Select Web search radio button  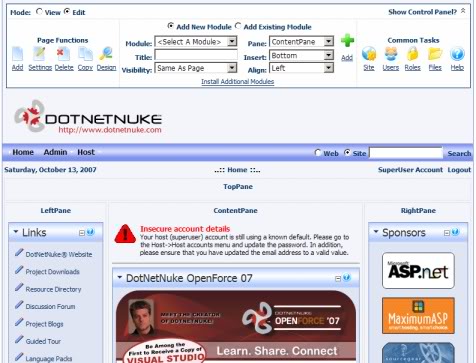point(318,153)
